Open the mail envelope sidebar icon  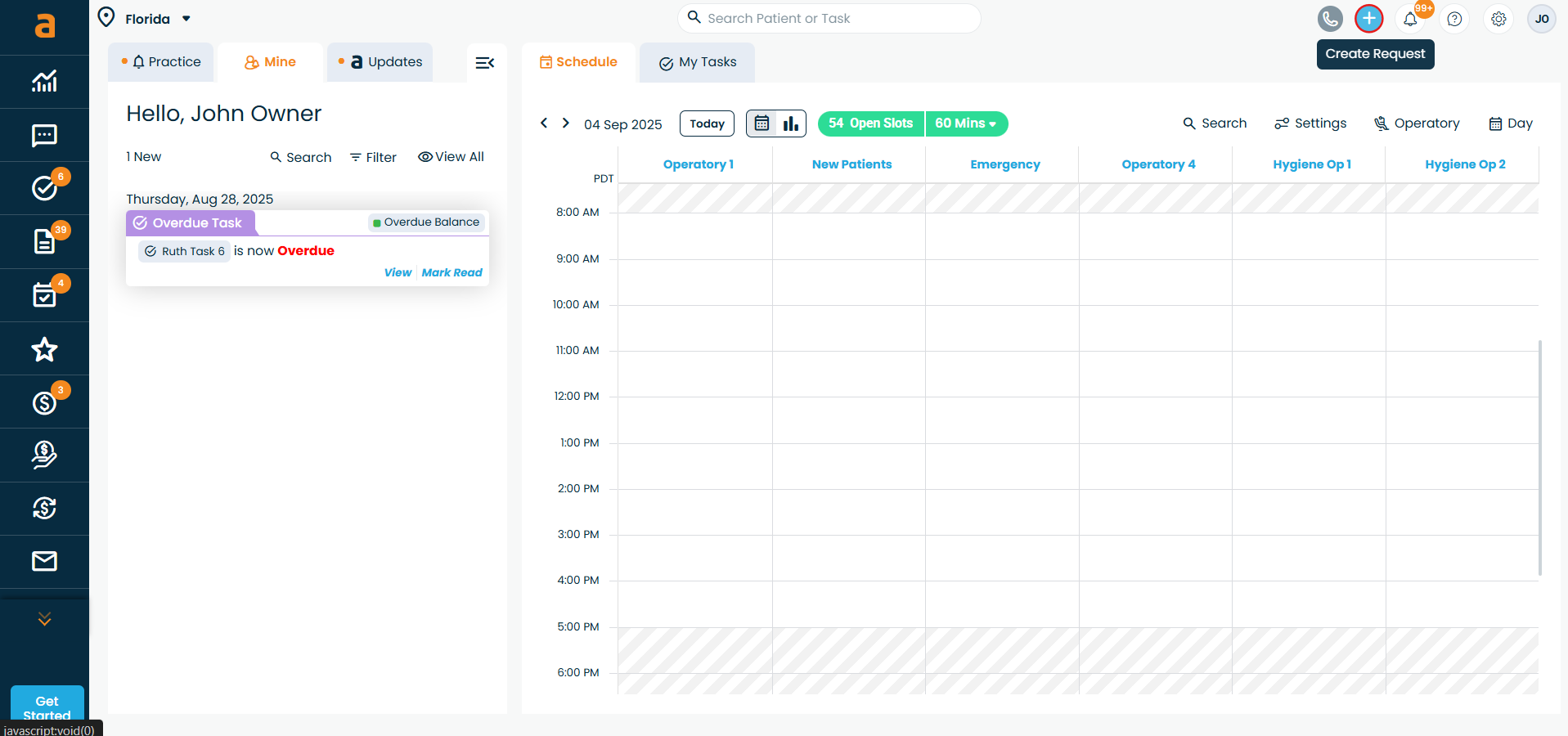point(44,561)
